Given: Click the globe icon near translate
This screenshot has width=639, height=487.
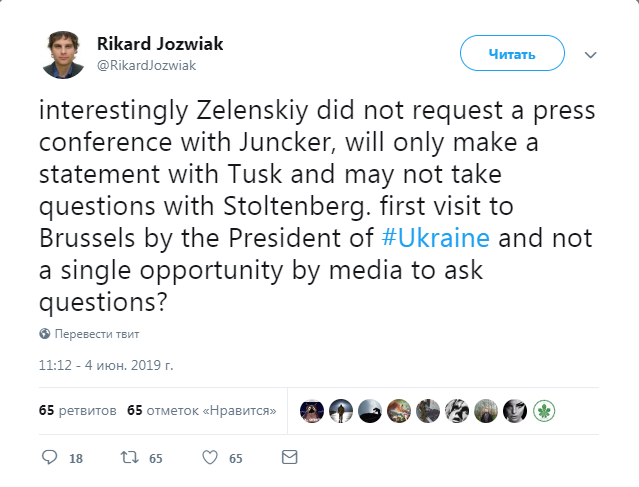Looking at the screenshot, I should 44,334.
